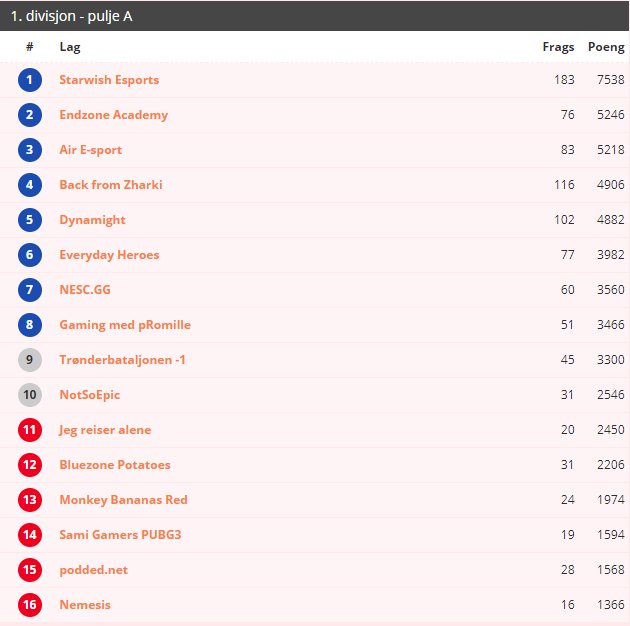Click the red rank 16 badge
Image resolution: width=630 pixels, height=626 pixels.
30,605
